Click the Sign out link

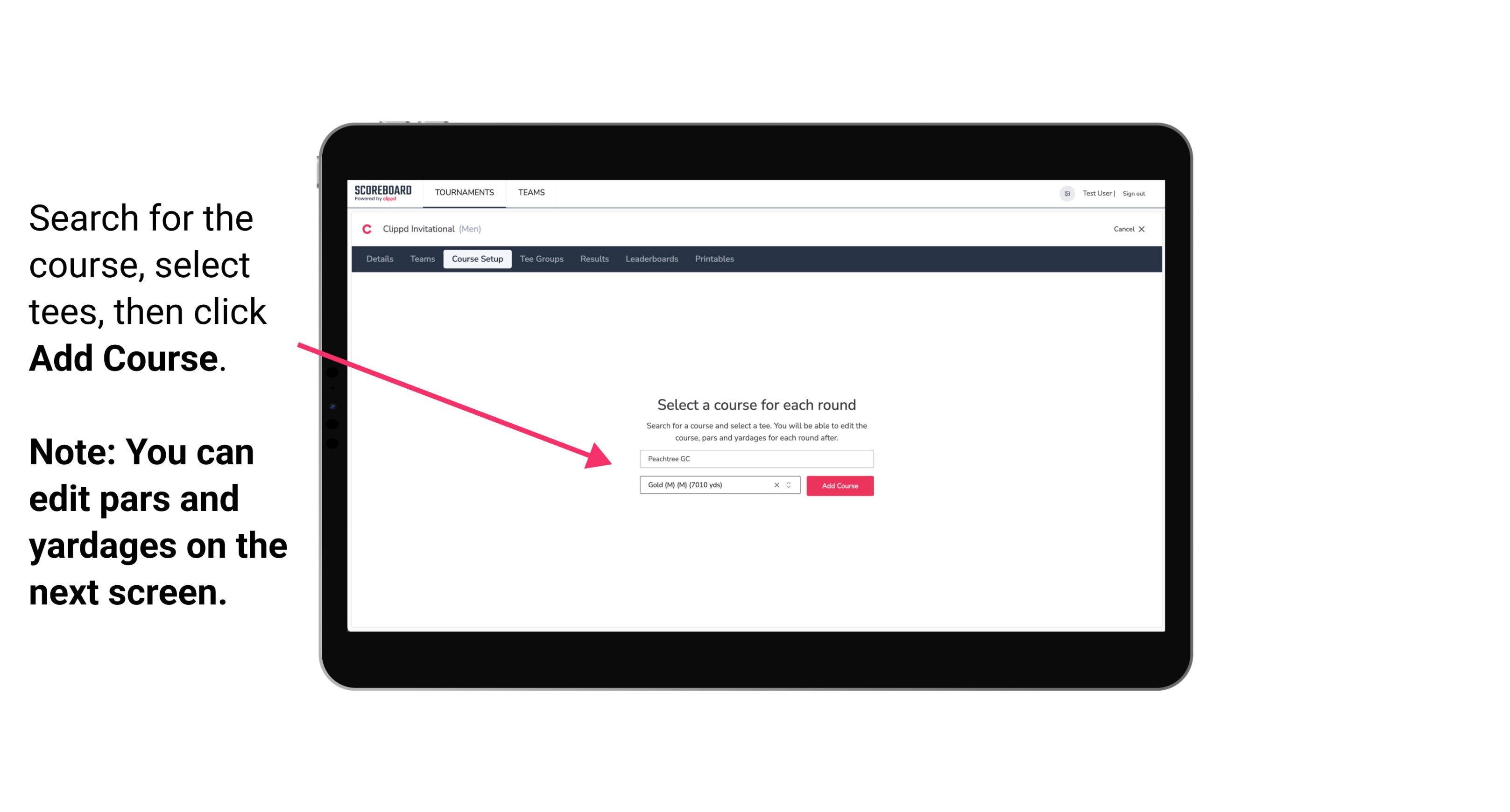[1133, 193]
